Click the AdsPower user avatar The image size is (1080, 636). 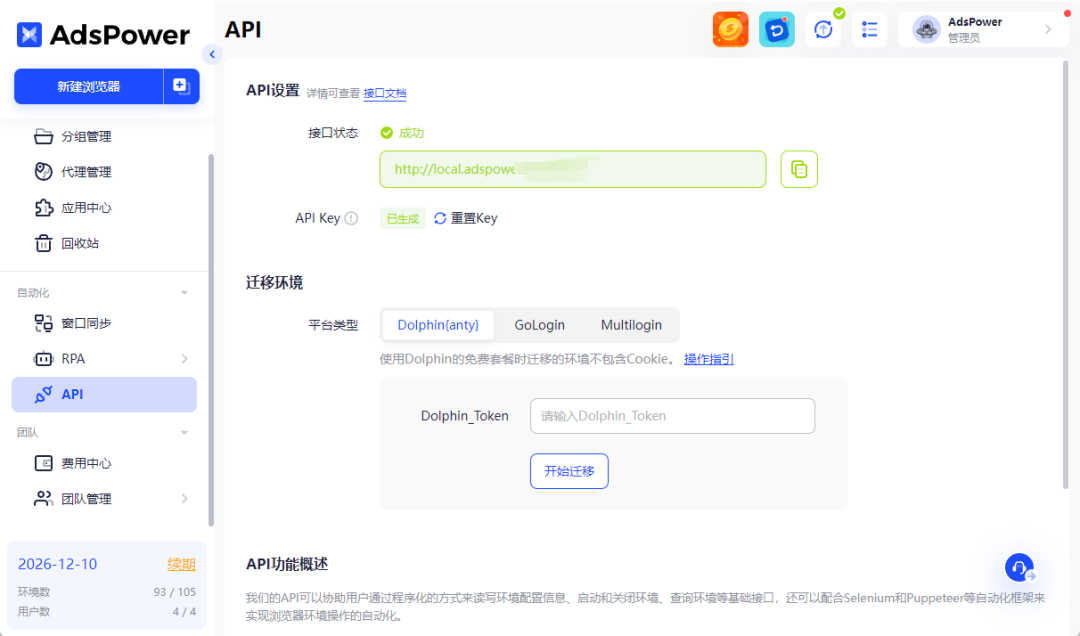pos(926,30)
